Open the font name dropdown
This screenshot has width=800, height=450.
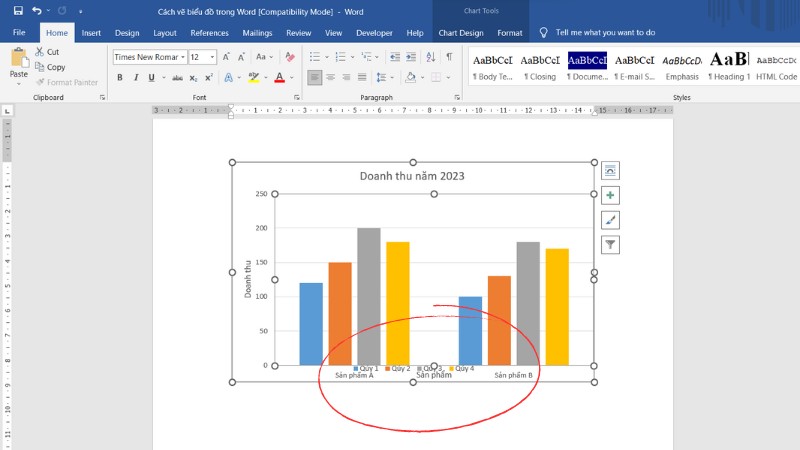tap(183, 57)
